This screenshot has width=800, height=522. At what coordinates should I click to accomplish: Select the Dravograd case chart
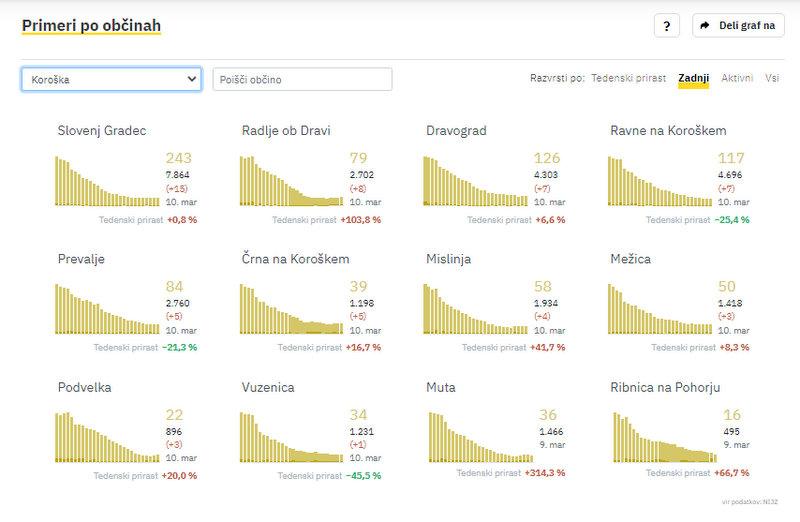pyautogui.click(x=474, y=180)
